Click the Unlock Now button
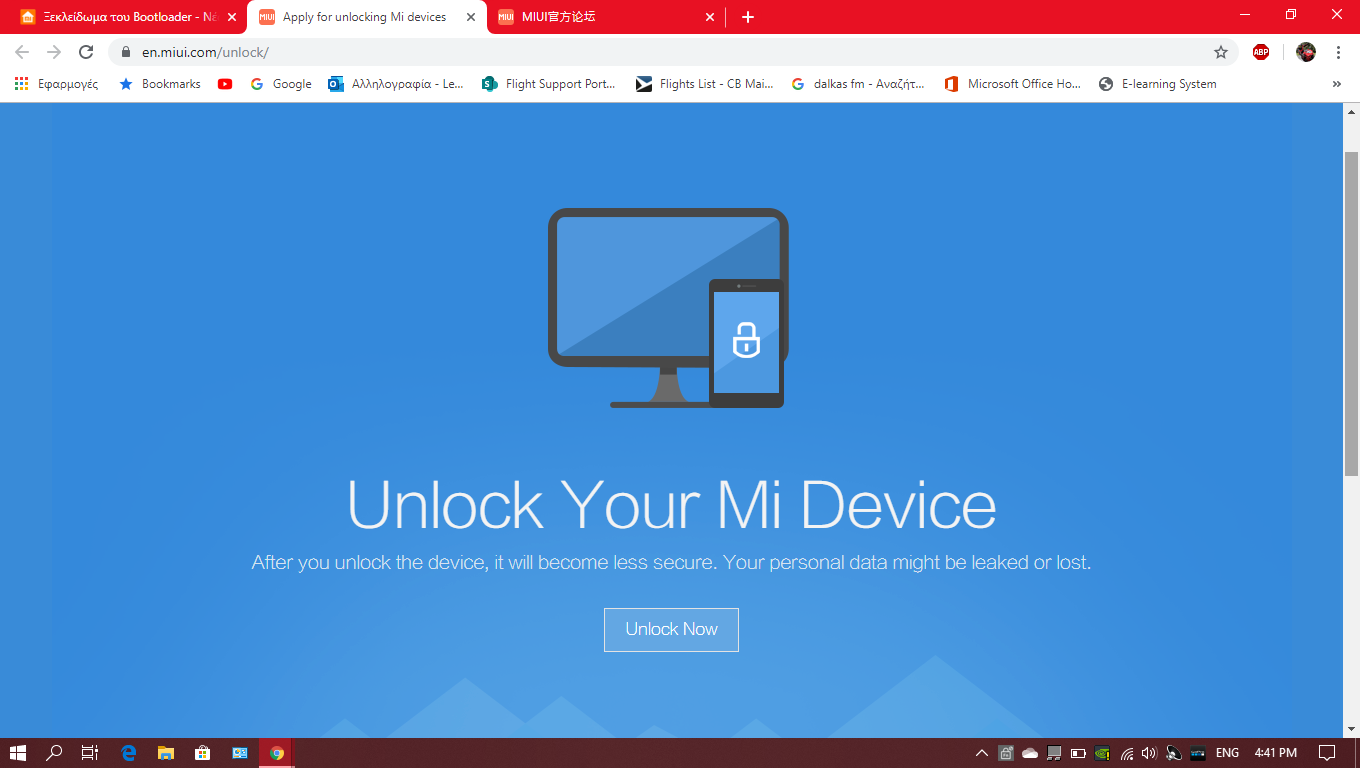Image resolution: width=1360 pixels, height=768 pixels. pyautogui.click(x=671, y=630)
